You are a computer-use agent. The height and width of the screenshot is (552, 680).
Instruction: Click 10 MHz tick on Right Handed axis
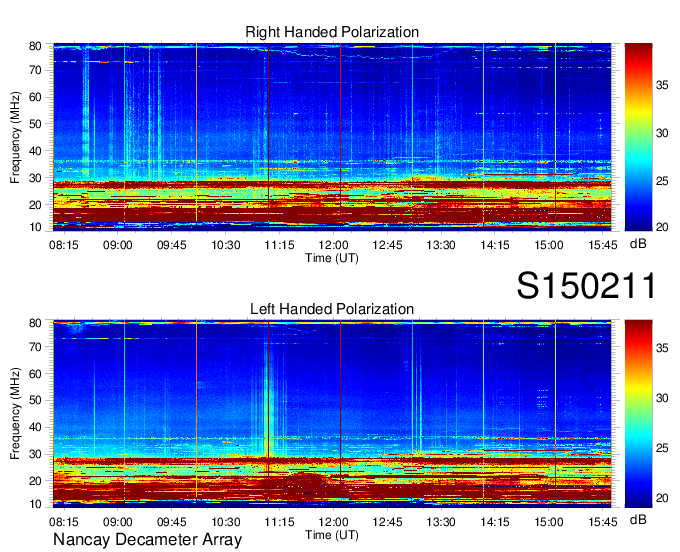(x=35, y=227)
